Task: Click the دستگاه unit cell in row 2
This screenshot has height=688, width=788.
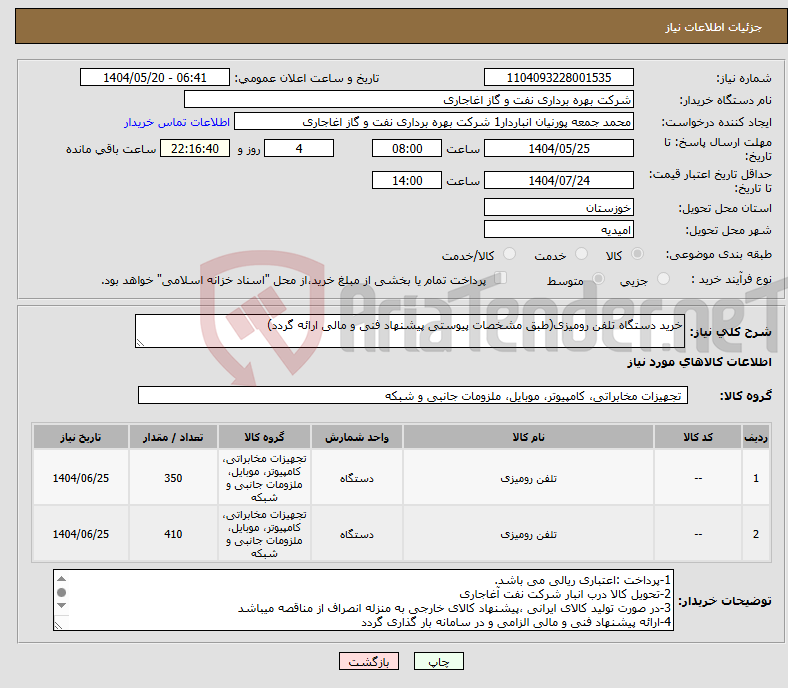Action: click(x=356, y=534)
